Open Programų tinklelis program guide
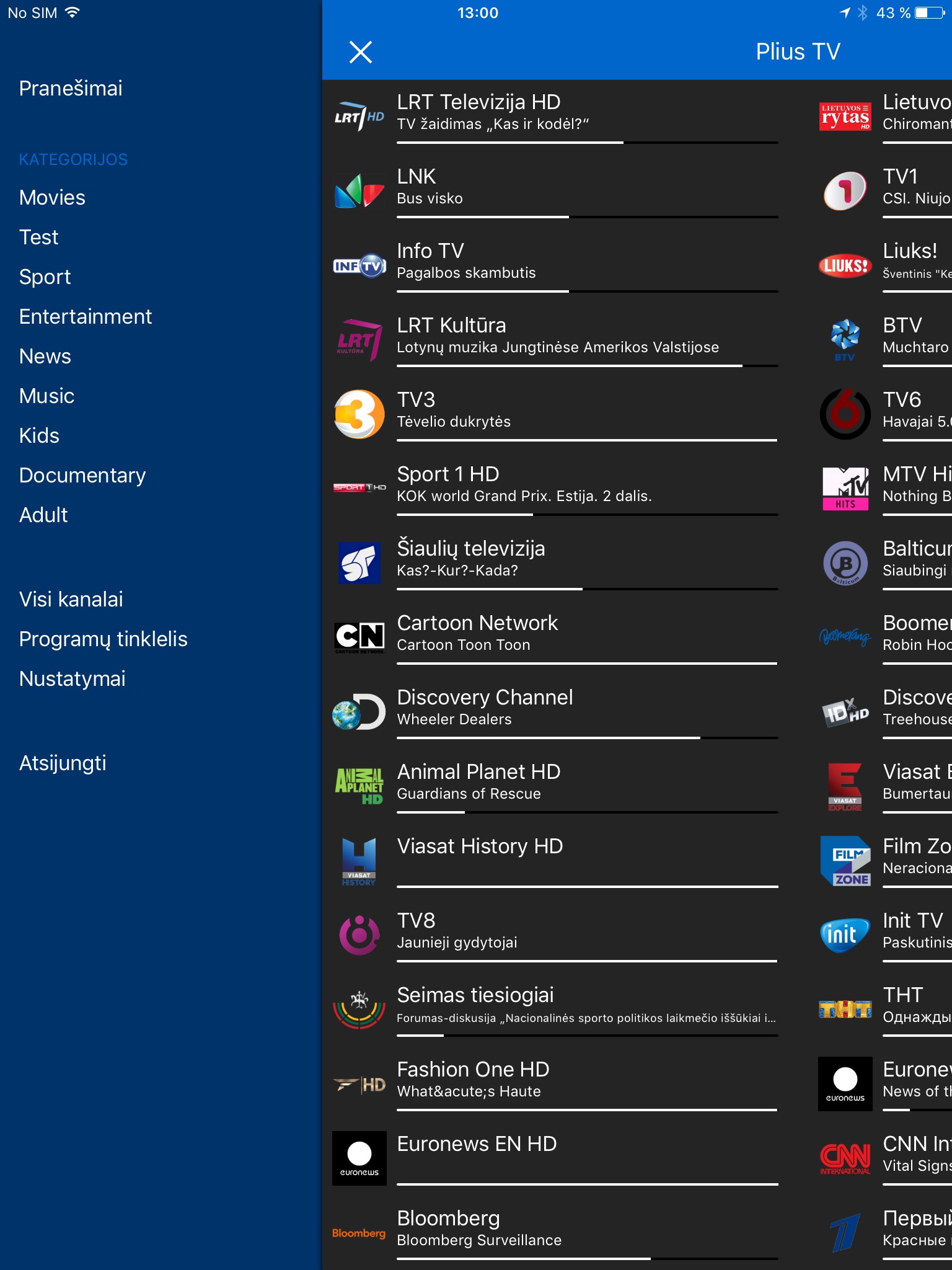 (104, 639)
